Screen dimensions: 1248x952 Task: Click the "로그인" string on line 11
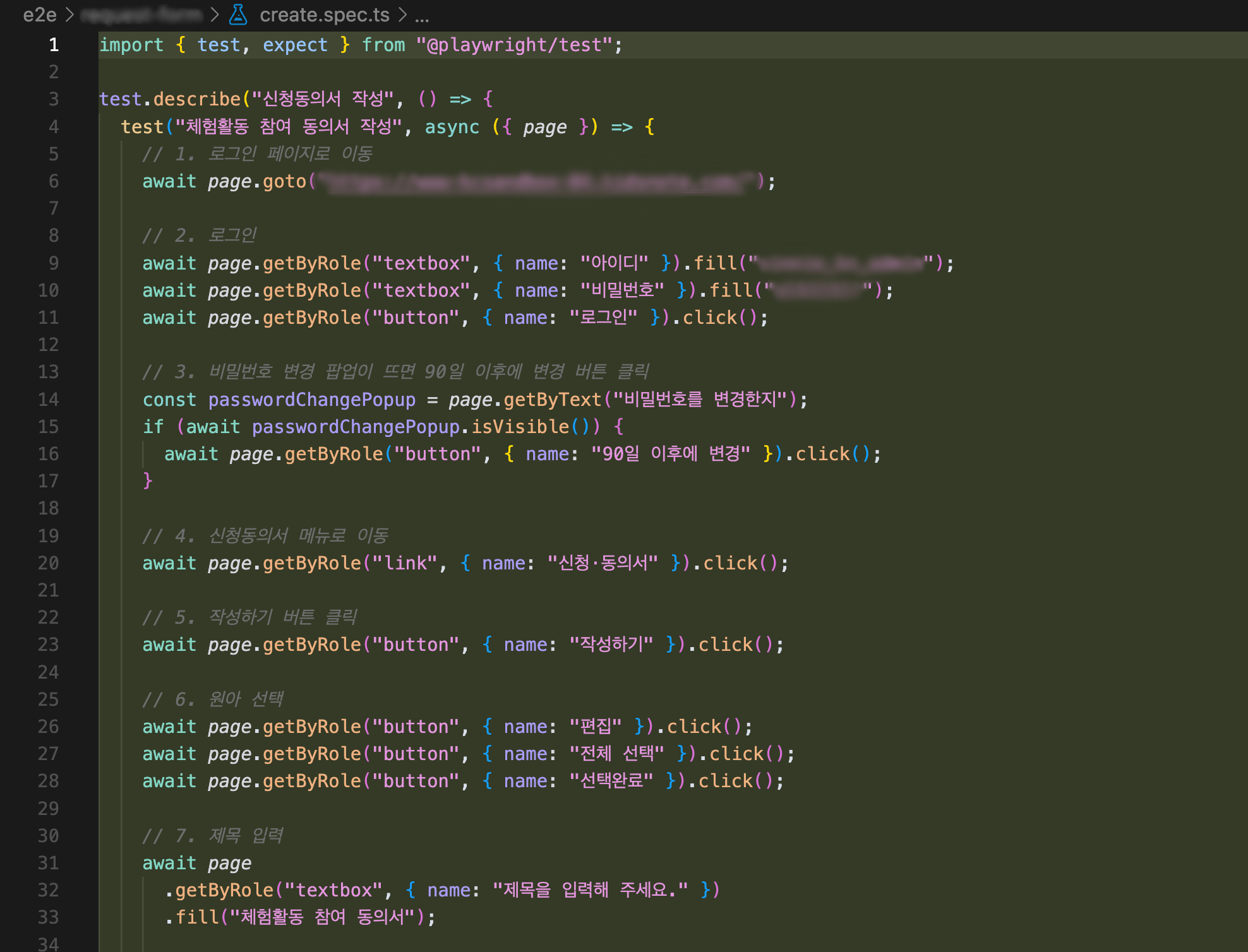pos(603,318)
